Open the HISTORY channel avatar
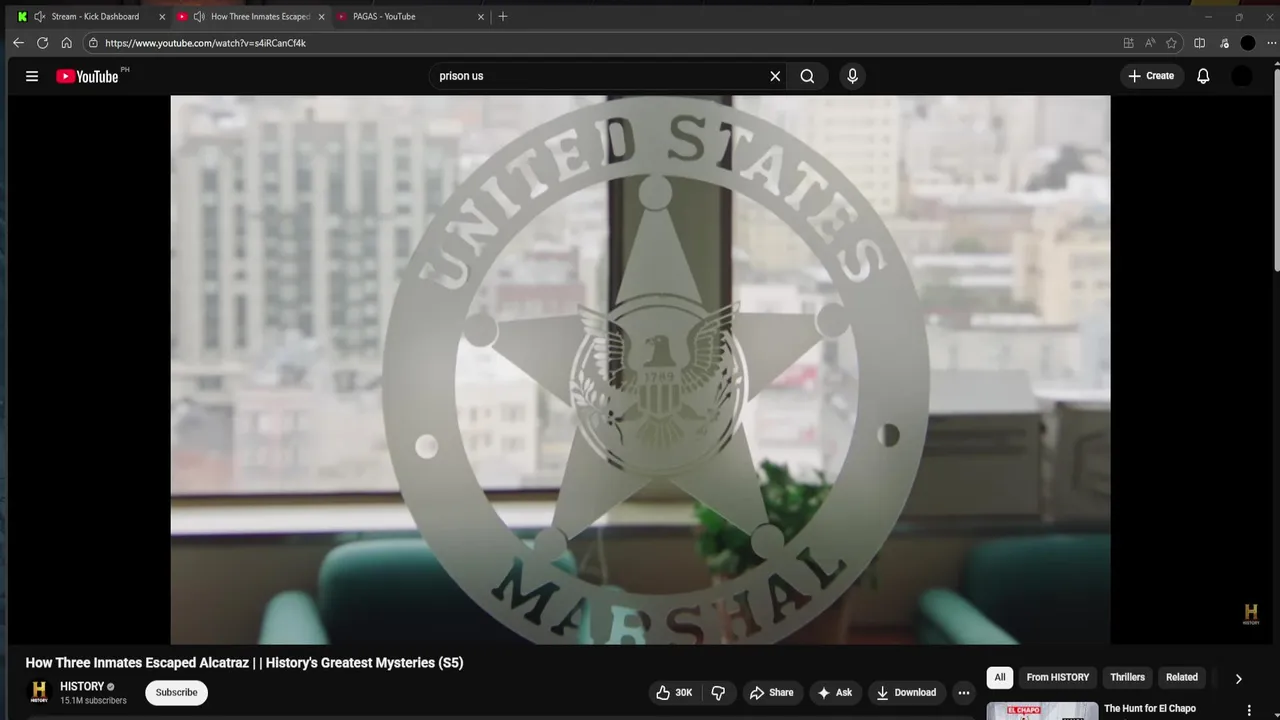 point(39,692)
